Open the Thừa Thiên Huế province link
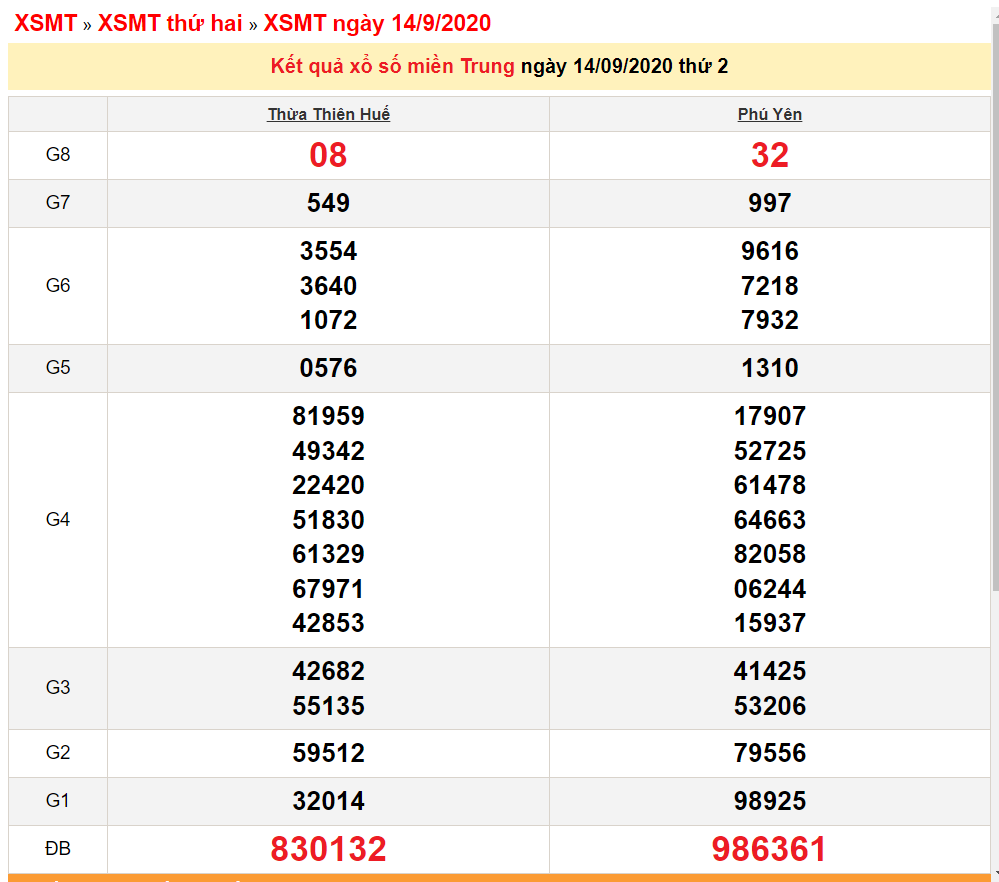 pos(328,115)
